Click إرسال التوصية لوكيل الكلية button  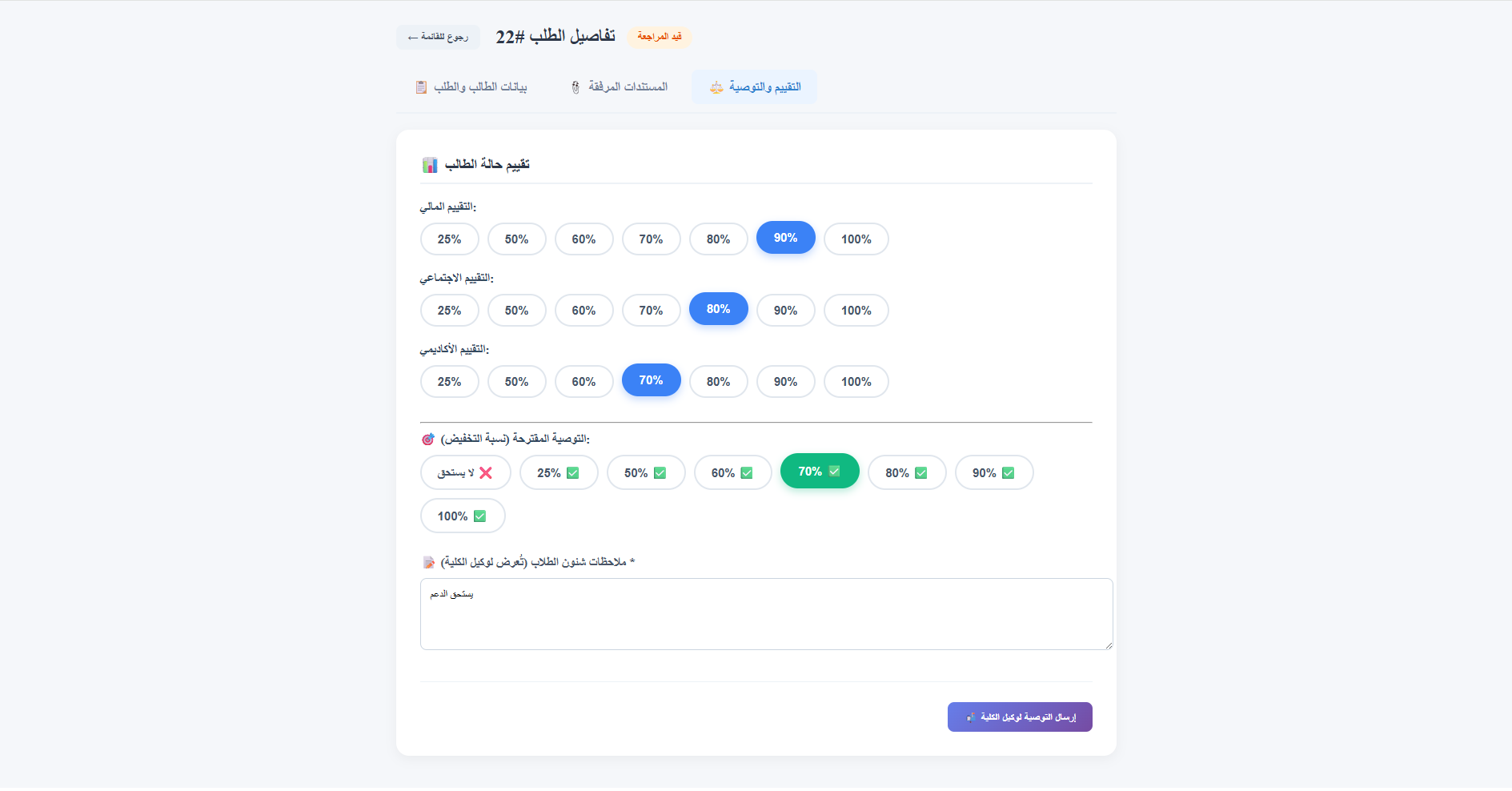[1020, 717]
